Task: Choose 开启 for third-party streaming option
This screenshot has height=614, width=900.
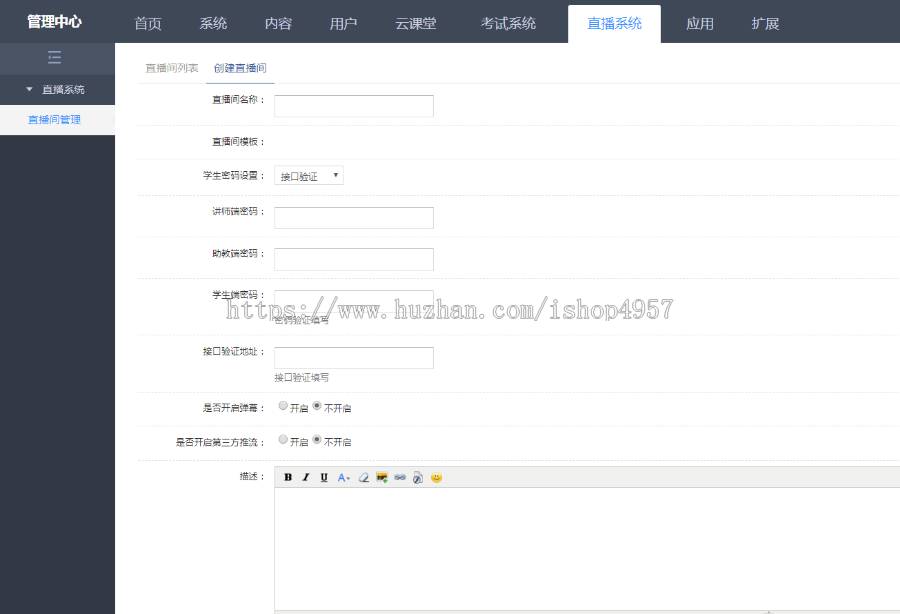Action: click(x=284, y=440)
